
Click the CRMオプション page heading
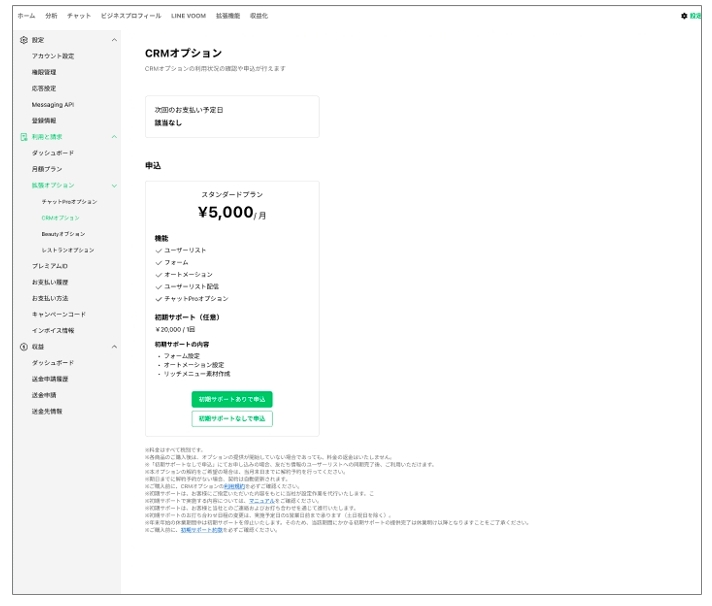[x=183, y=53]
